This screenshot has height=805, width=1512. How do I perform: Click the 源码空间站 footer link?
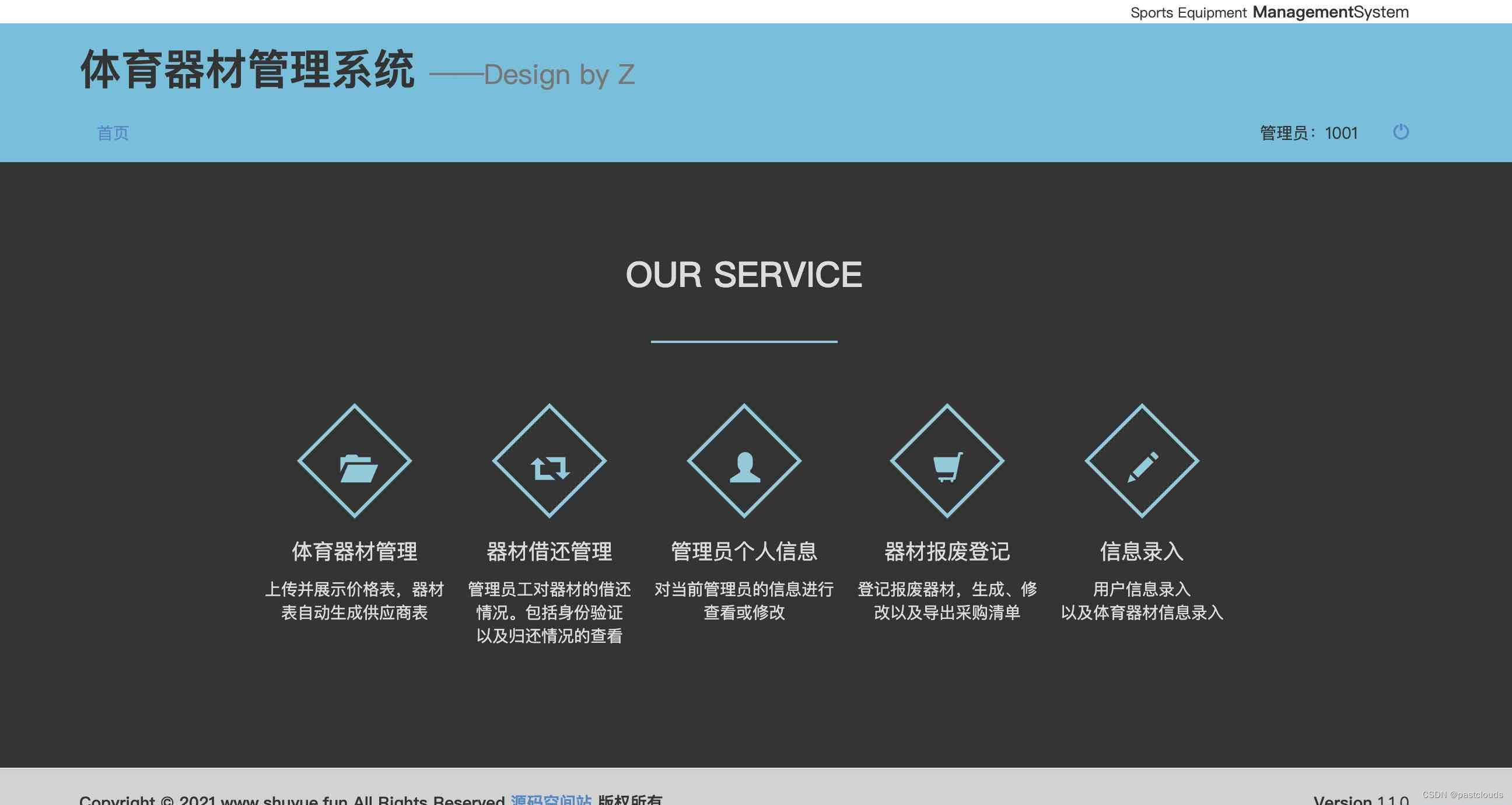(551, 800)
